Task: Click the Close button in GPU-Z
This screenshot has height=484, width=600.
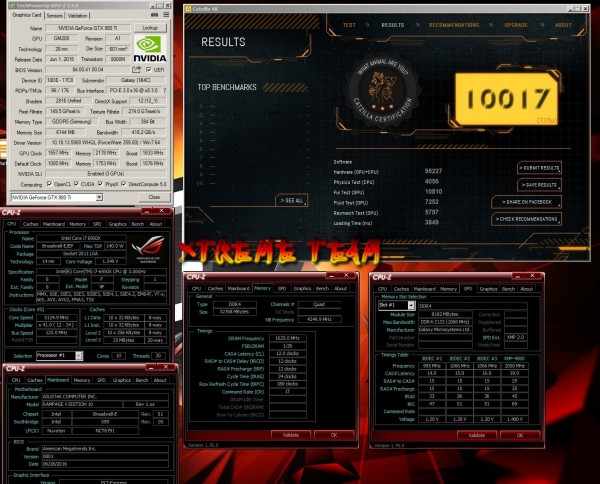Action: (154, 197)
